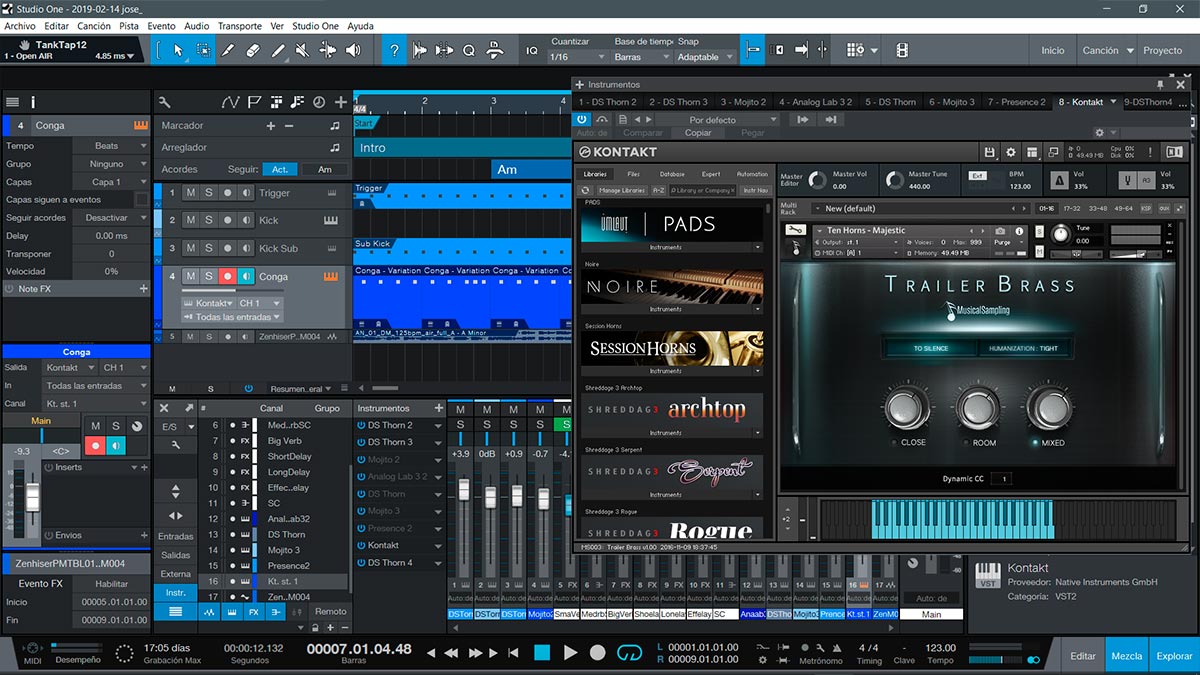The width and height of the screenshot is (1200, 675).
Task: Switch to the 7 - Presence 2 tab
Action: 1016,102
